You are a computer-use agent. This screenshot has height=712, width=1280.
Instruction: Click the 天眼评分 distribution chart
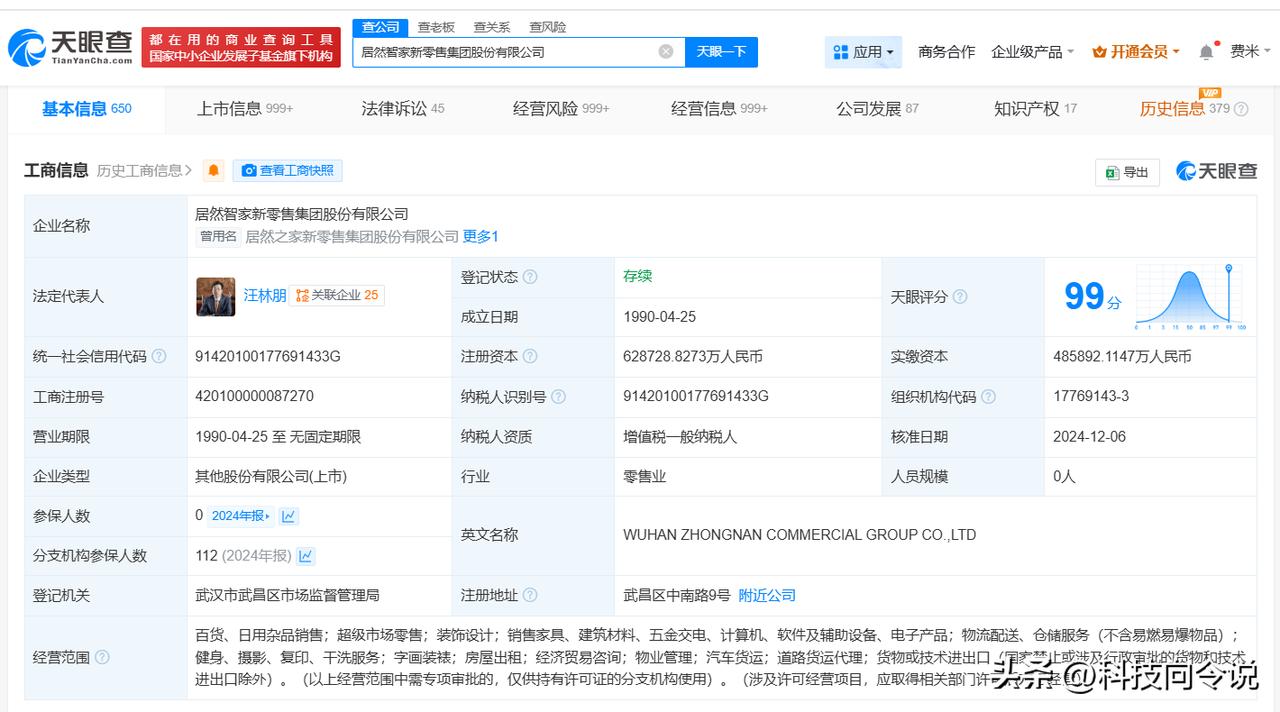[1190, 297]
